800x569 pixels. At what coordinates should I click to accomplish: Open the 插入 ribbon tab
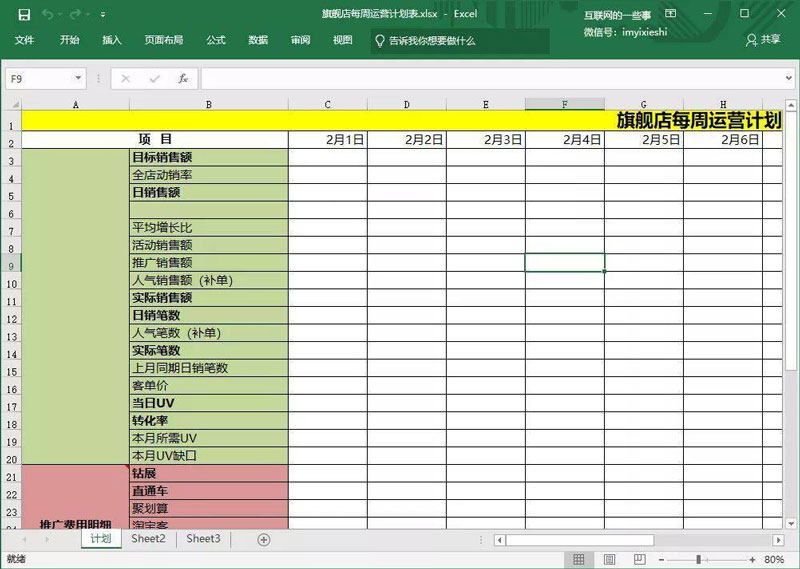(x=112, y=40)
